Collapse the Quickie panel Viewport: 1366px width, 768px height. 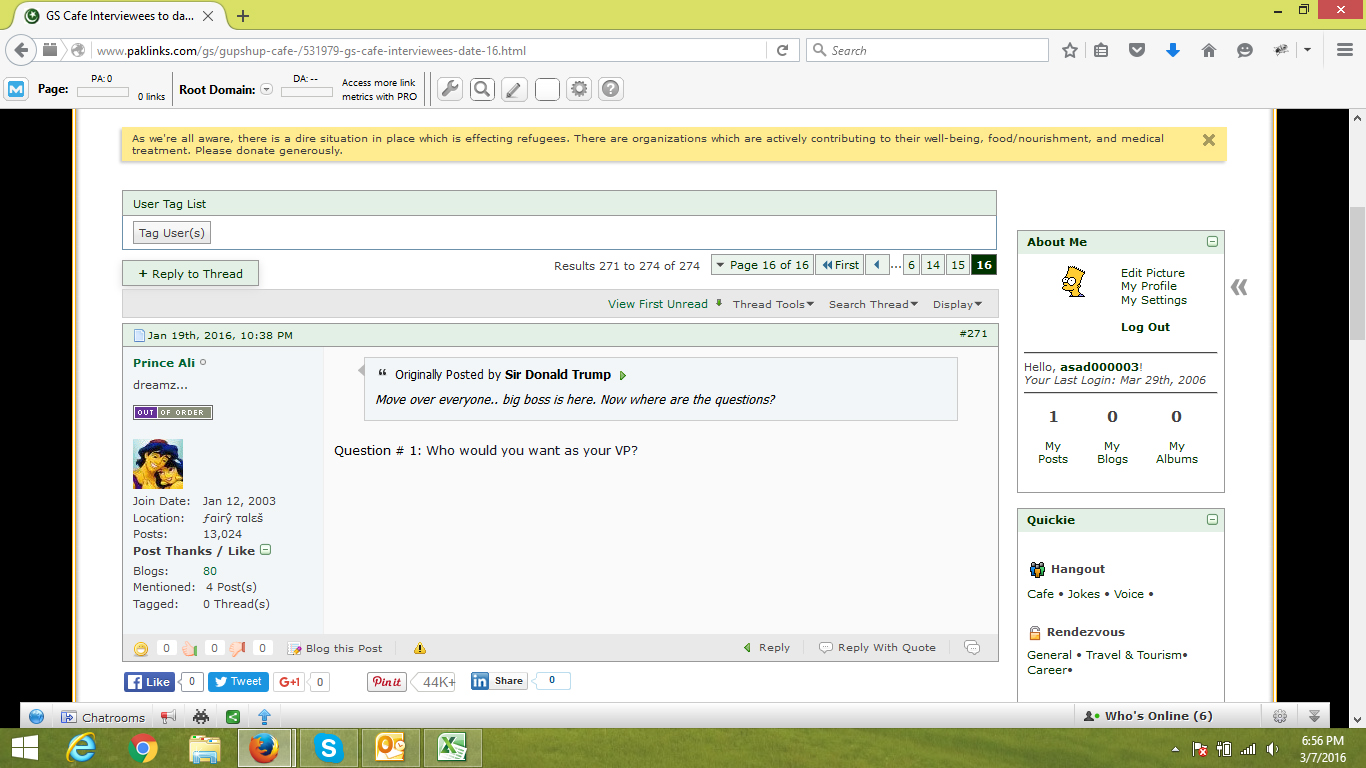pos(1212,520)
